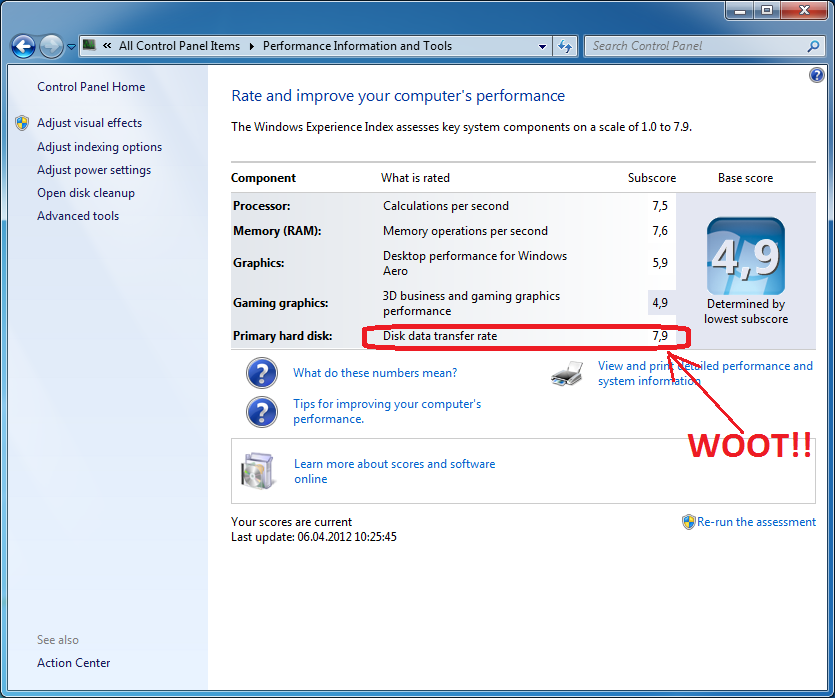This screenshot has height=698, width=835.
Task: Click the 4,9 base score badge
Action: click(746, 256)
